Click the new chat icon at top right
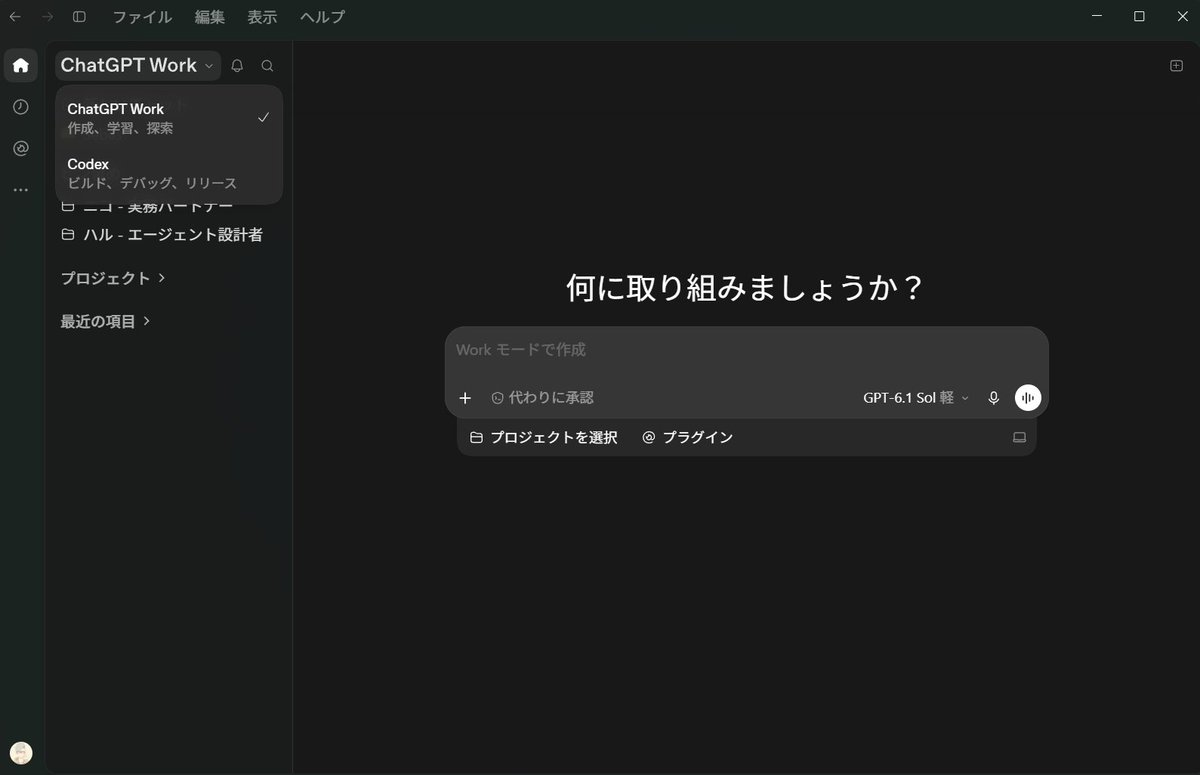The image size is (1200, 775). pos(1176,66)
